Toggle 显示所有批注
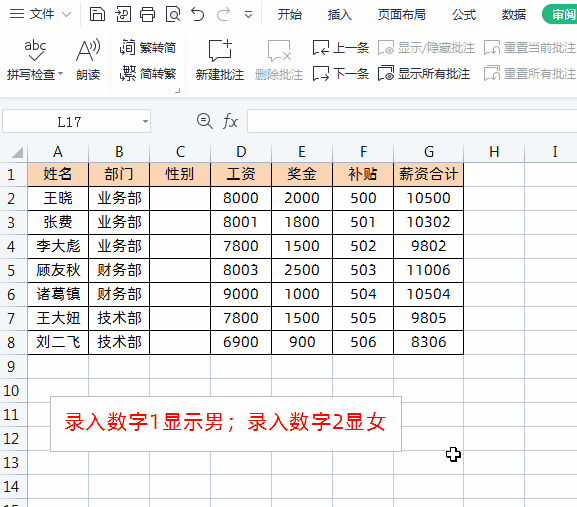The width and height of the screenshot is (577, 507). 424,74
